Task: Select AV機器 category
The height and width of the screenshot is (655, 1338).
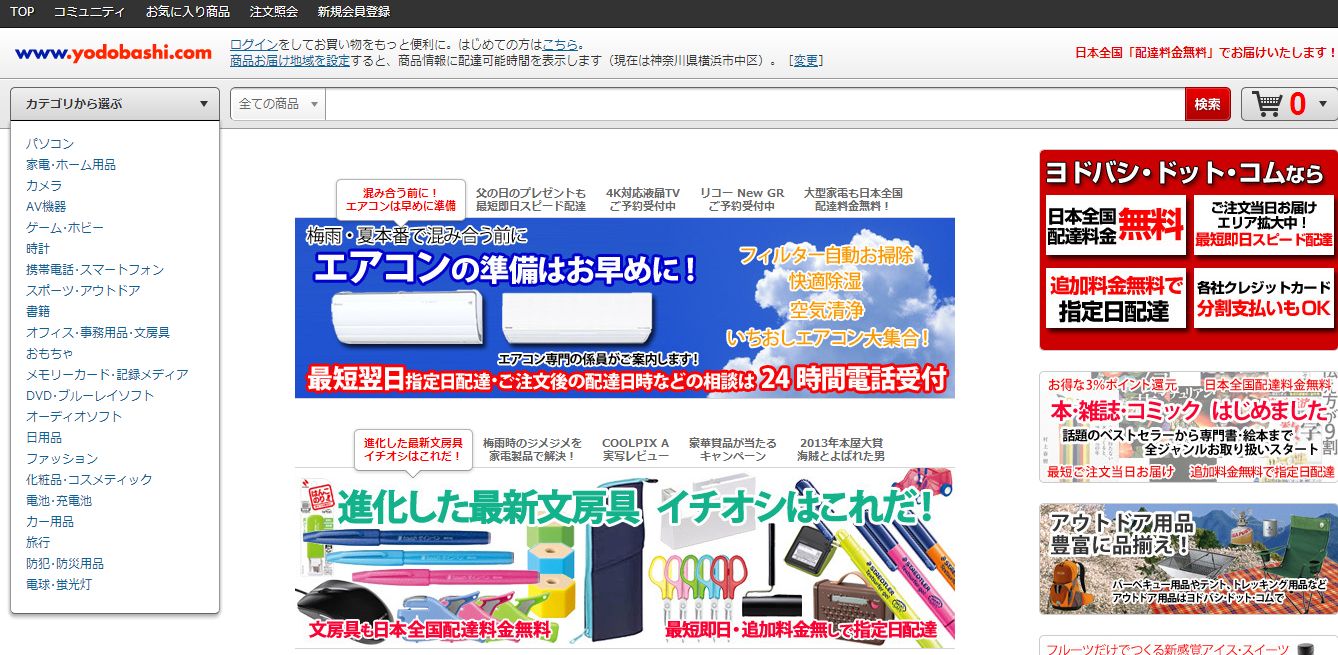Action: click(x=46, y=207)
